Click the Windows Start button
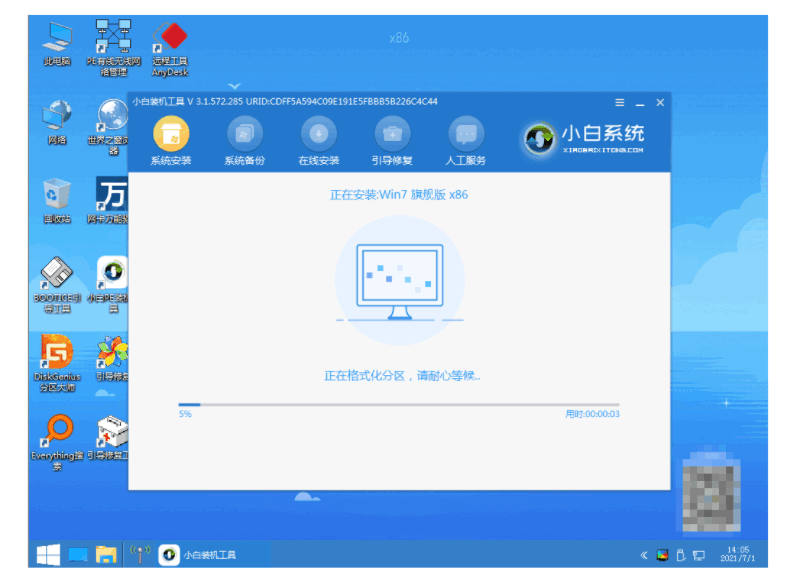Image resolution: width=798 pixels, height=585 pixels. coord(48,555)
